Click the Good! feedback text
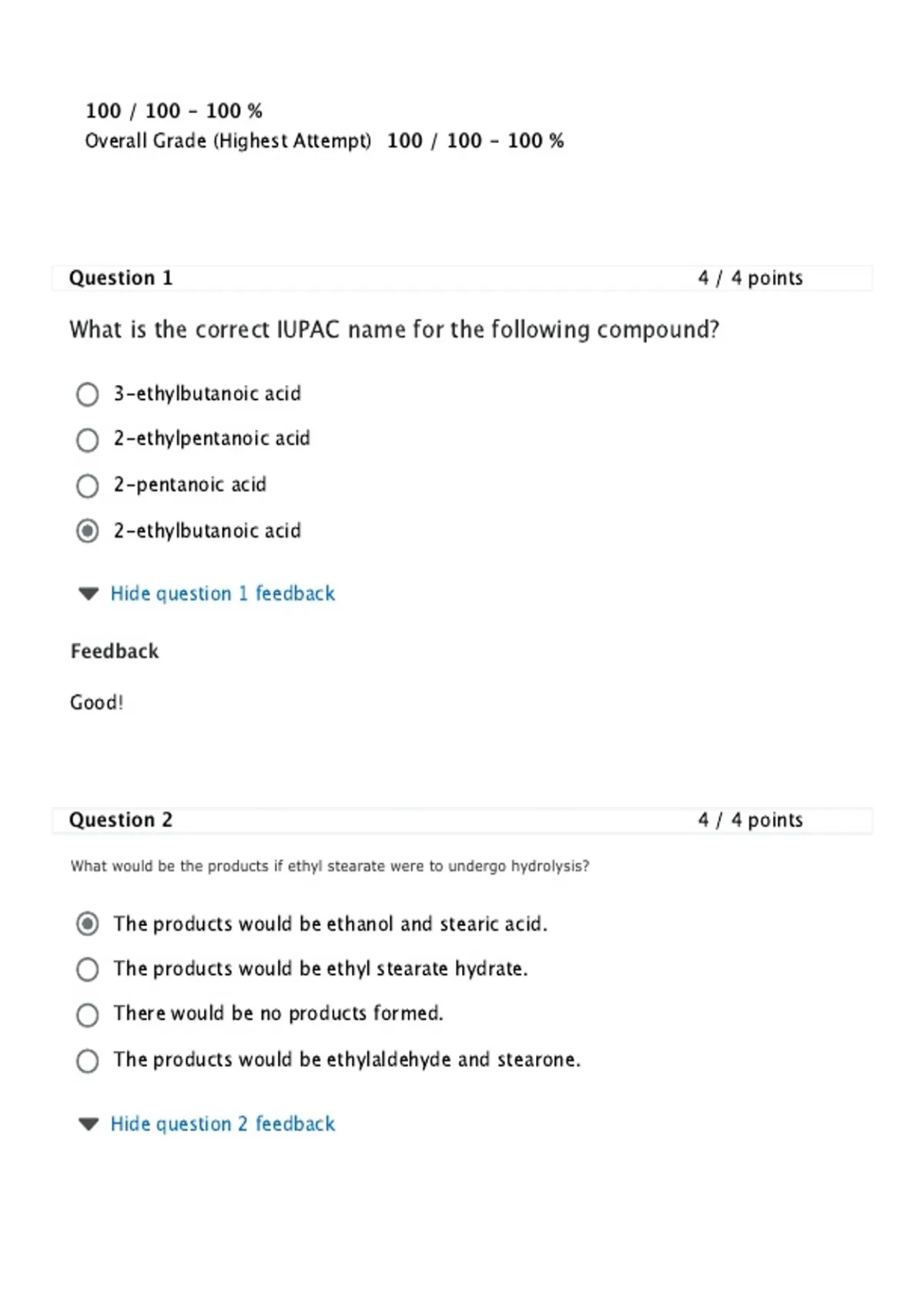924x1309 pixels. [x=96, y=702]
